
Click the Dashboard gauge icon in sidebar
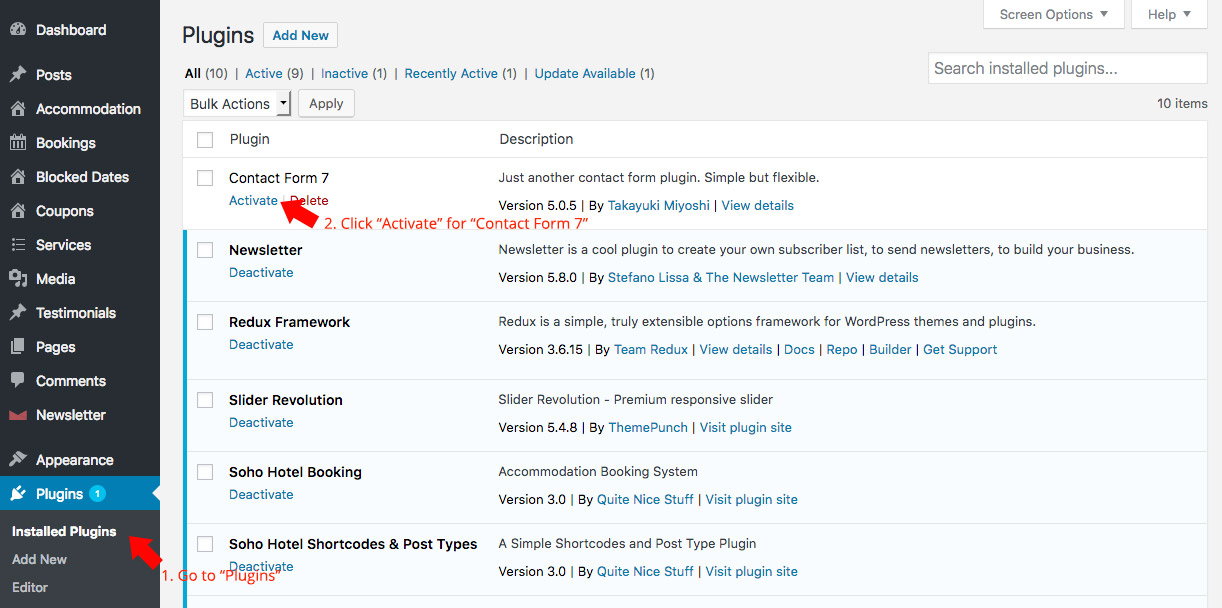[18, 30]
